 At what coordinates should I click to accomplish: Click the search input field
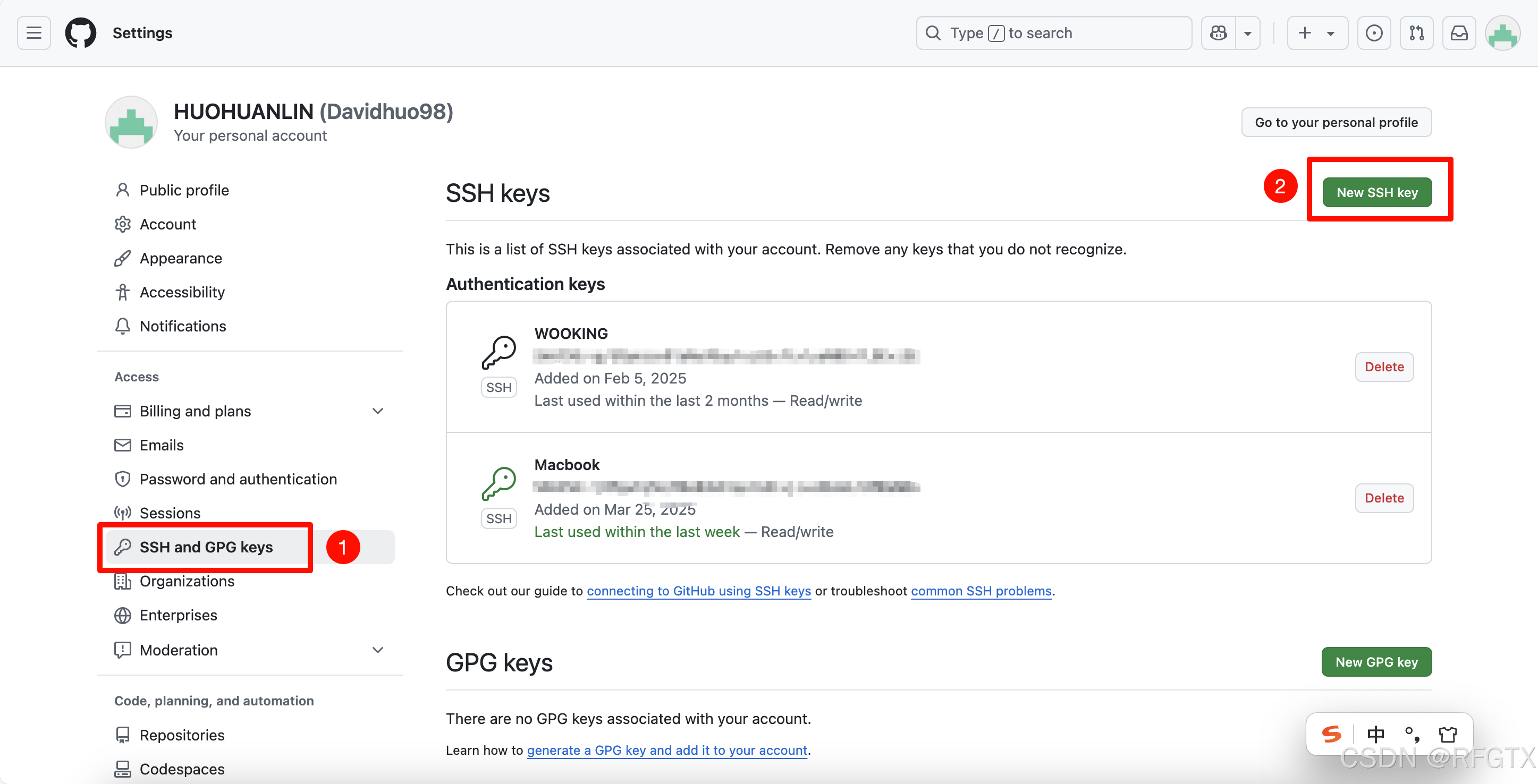tap(1054, 33)
